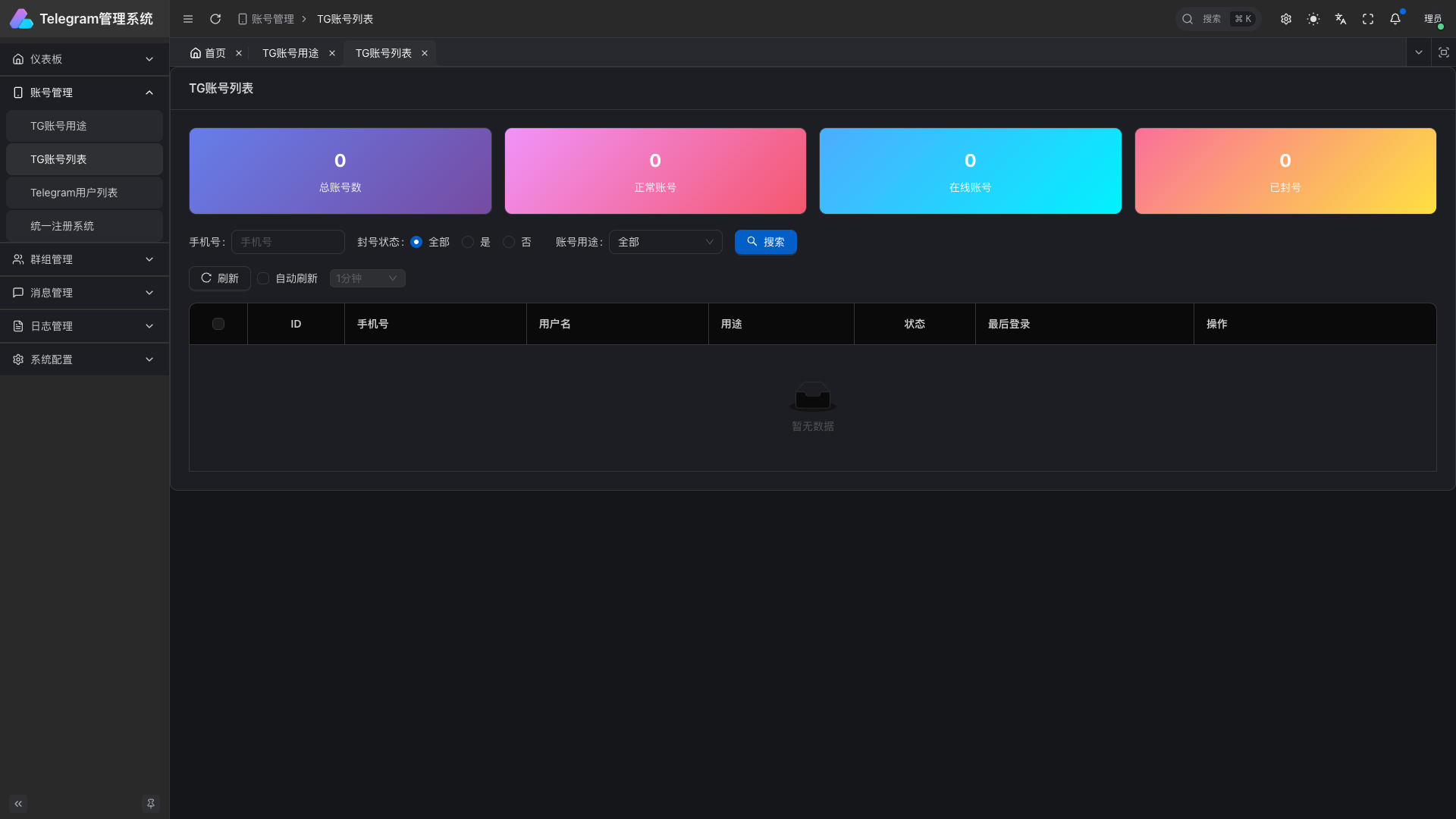Screen dimensions: 1456x819
Task: Open the 1分钟 refresh interval dropdown
Action: point(367,278)
